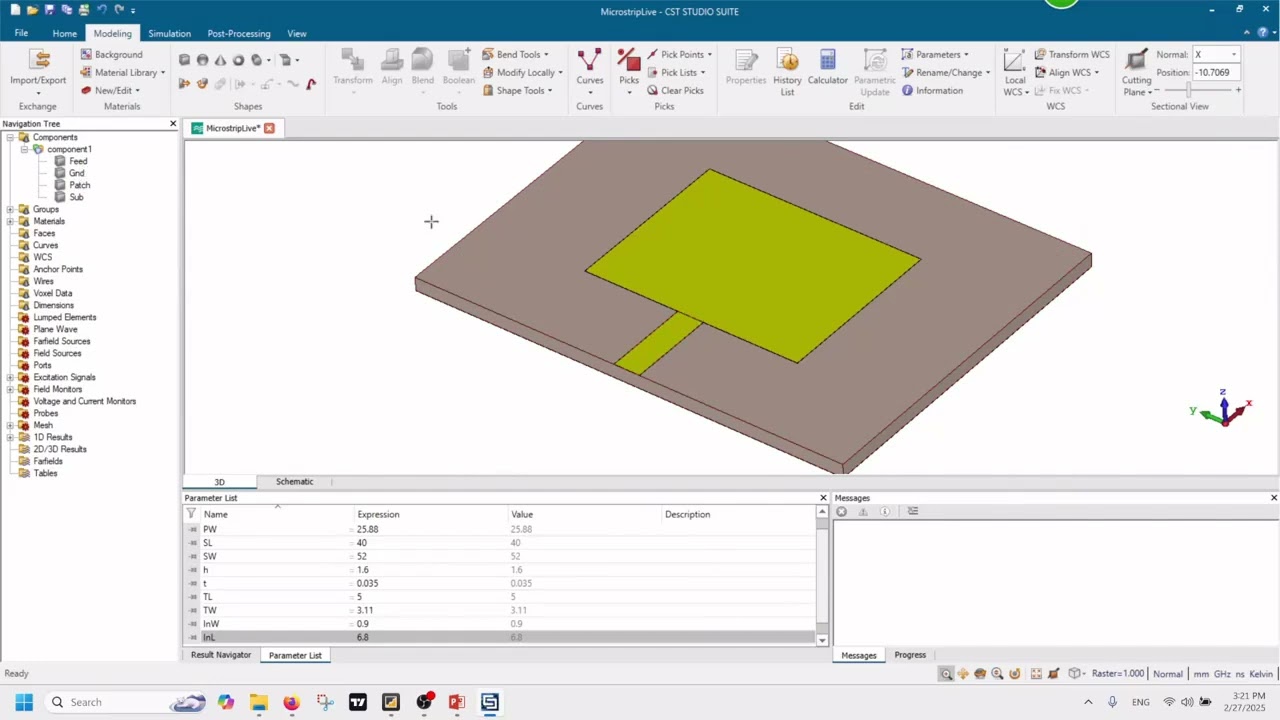Open the File menu
Viewport: 1280px width, 720px height.
[21, 33]
